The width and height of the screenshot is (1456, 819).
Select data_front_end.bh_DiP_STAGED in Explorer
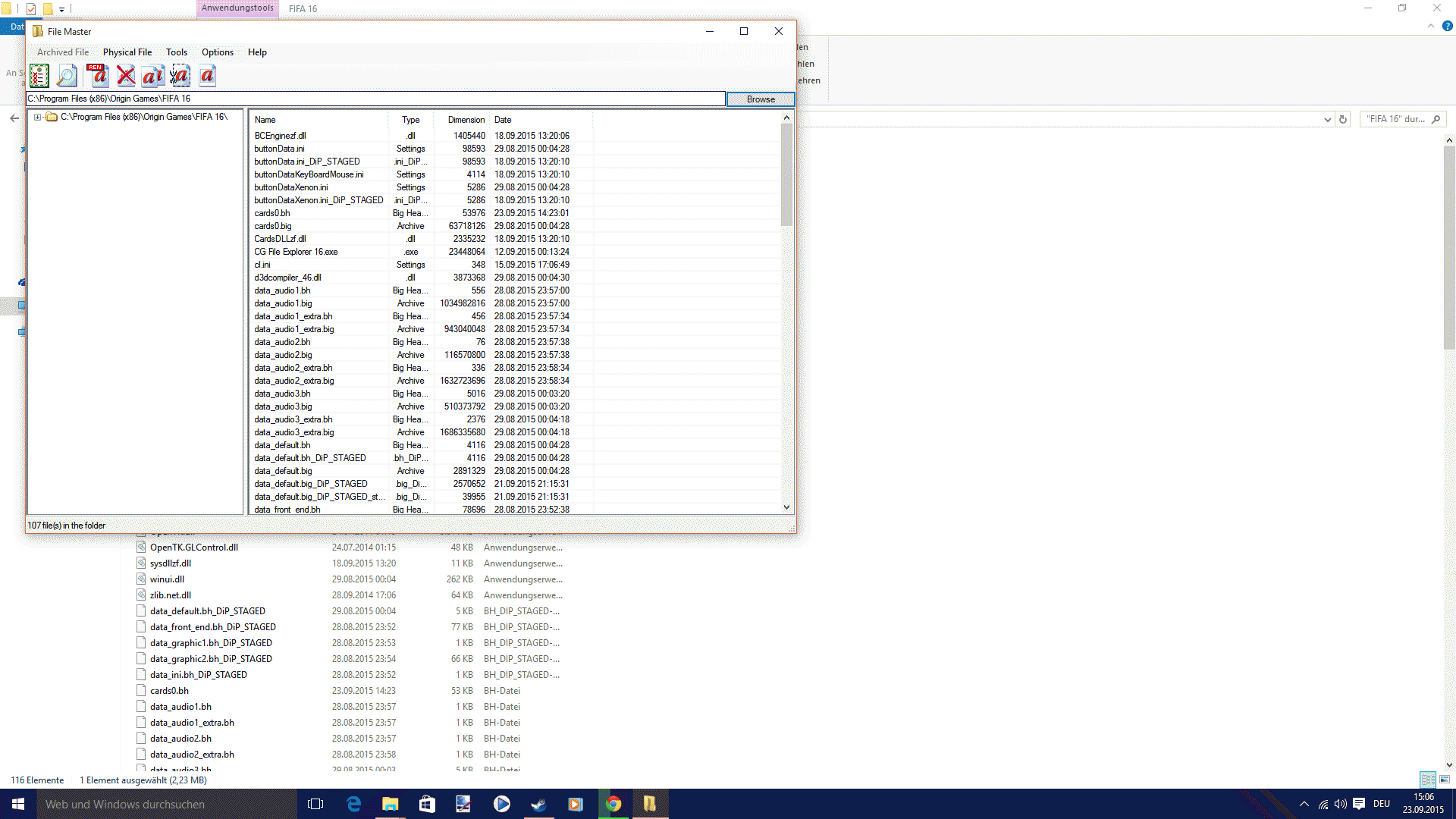213,627
